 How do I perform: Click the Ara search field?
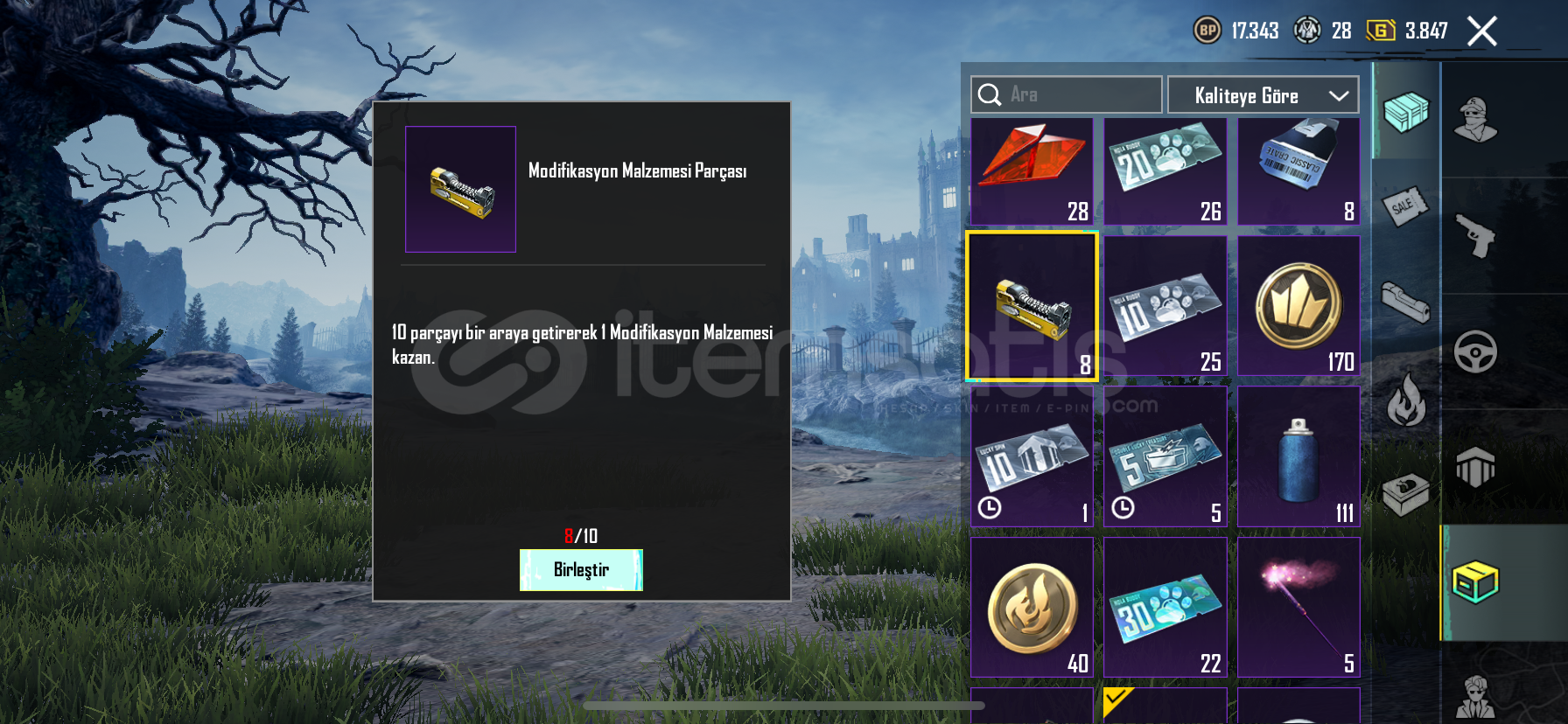pos(1066,94)
